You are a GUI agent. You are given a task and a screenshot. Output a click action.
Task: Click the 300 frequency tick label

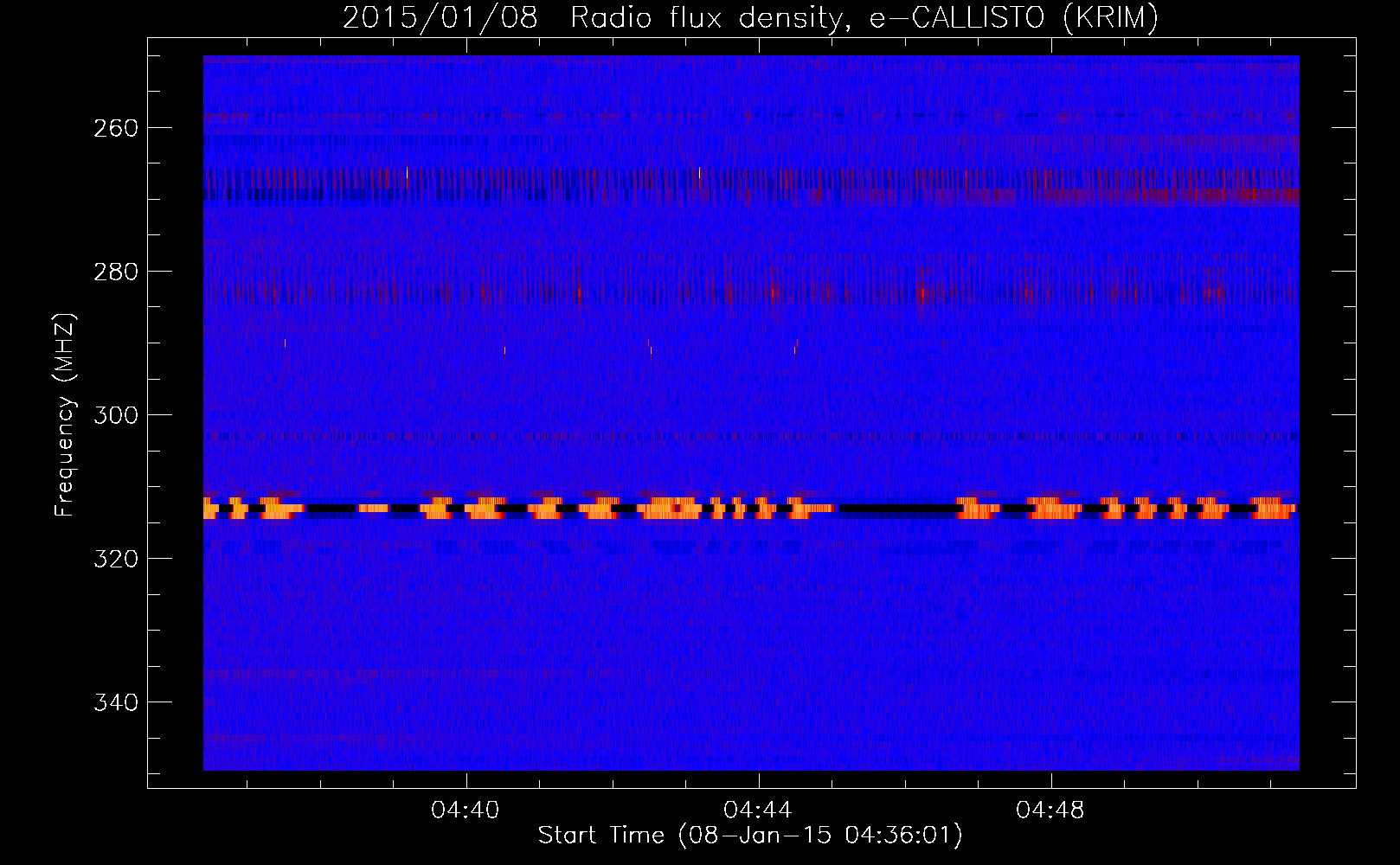click(x=115, y=415)
